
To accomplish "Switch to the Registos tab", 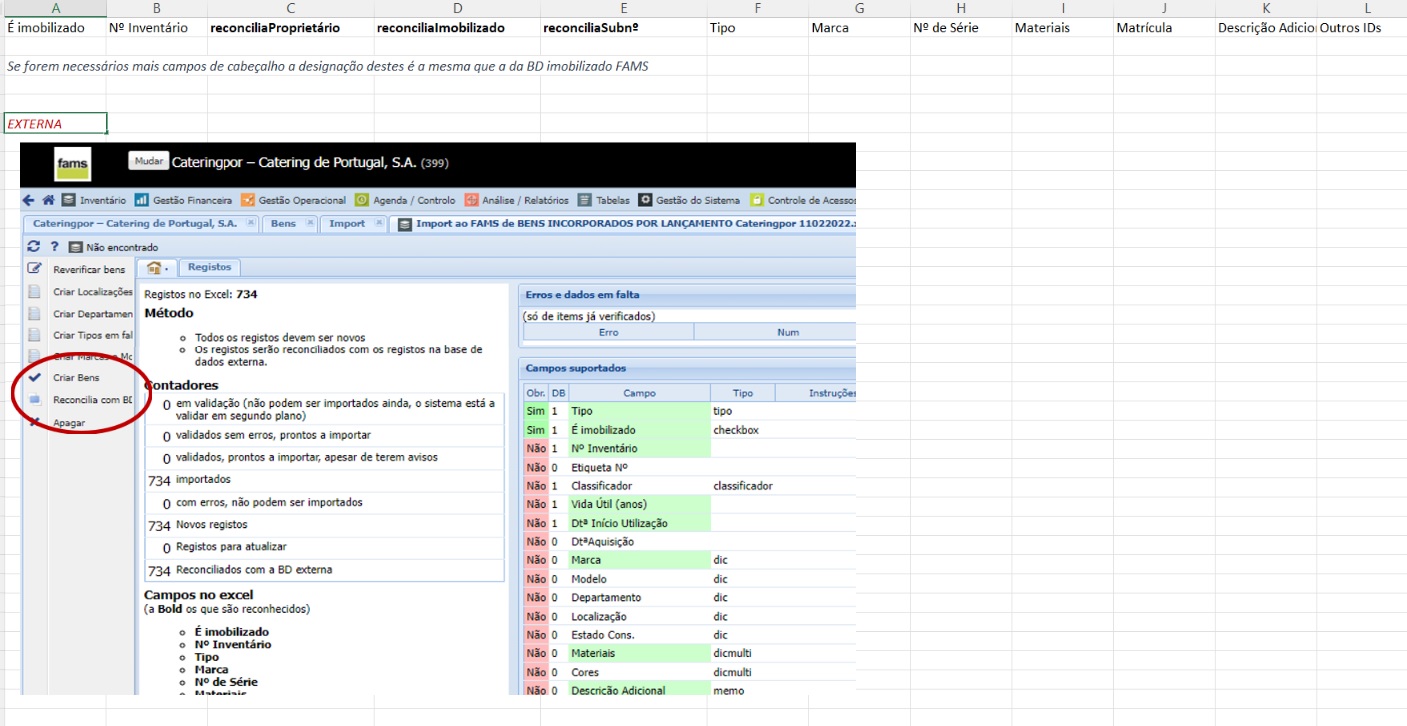I will click(x=209, y=267).
